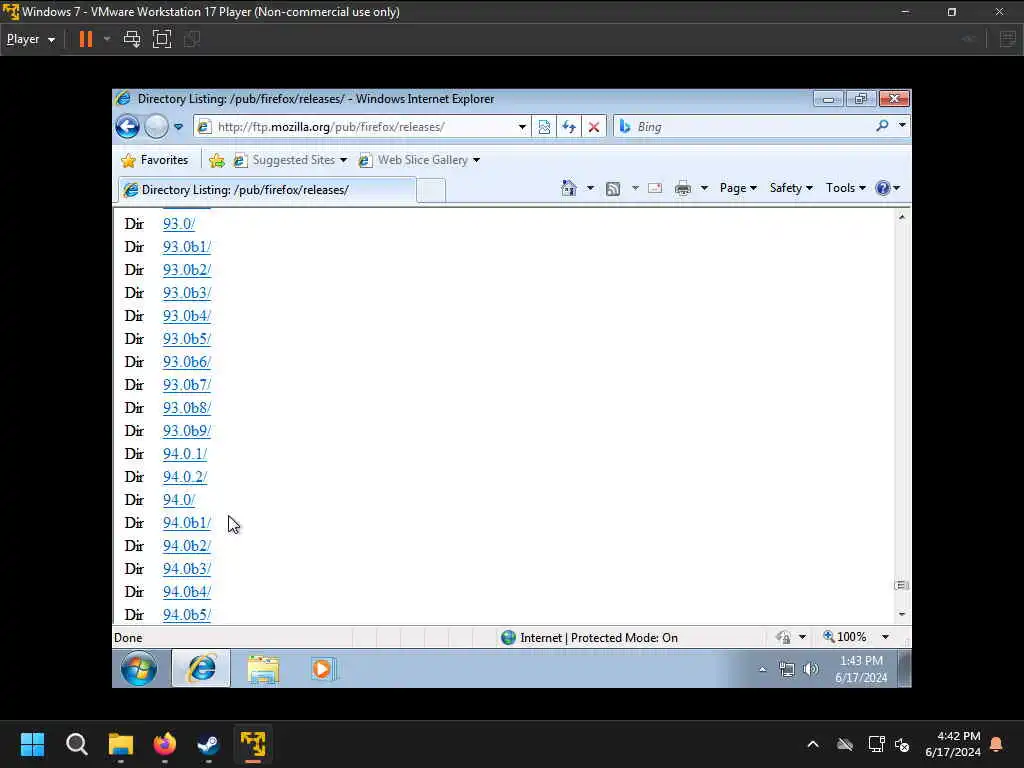The image size is (1024, 768).
Task: Click the page scrollbar down arrow
Action: point(902,614)
